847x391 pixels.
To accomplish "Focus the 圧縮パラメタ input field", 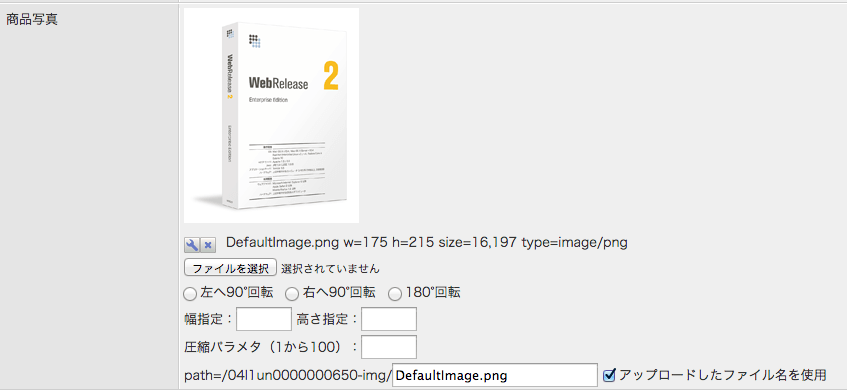I will pos(389,347).
